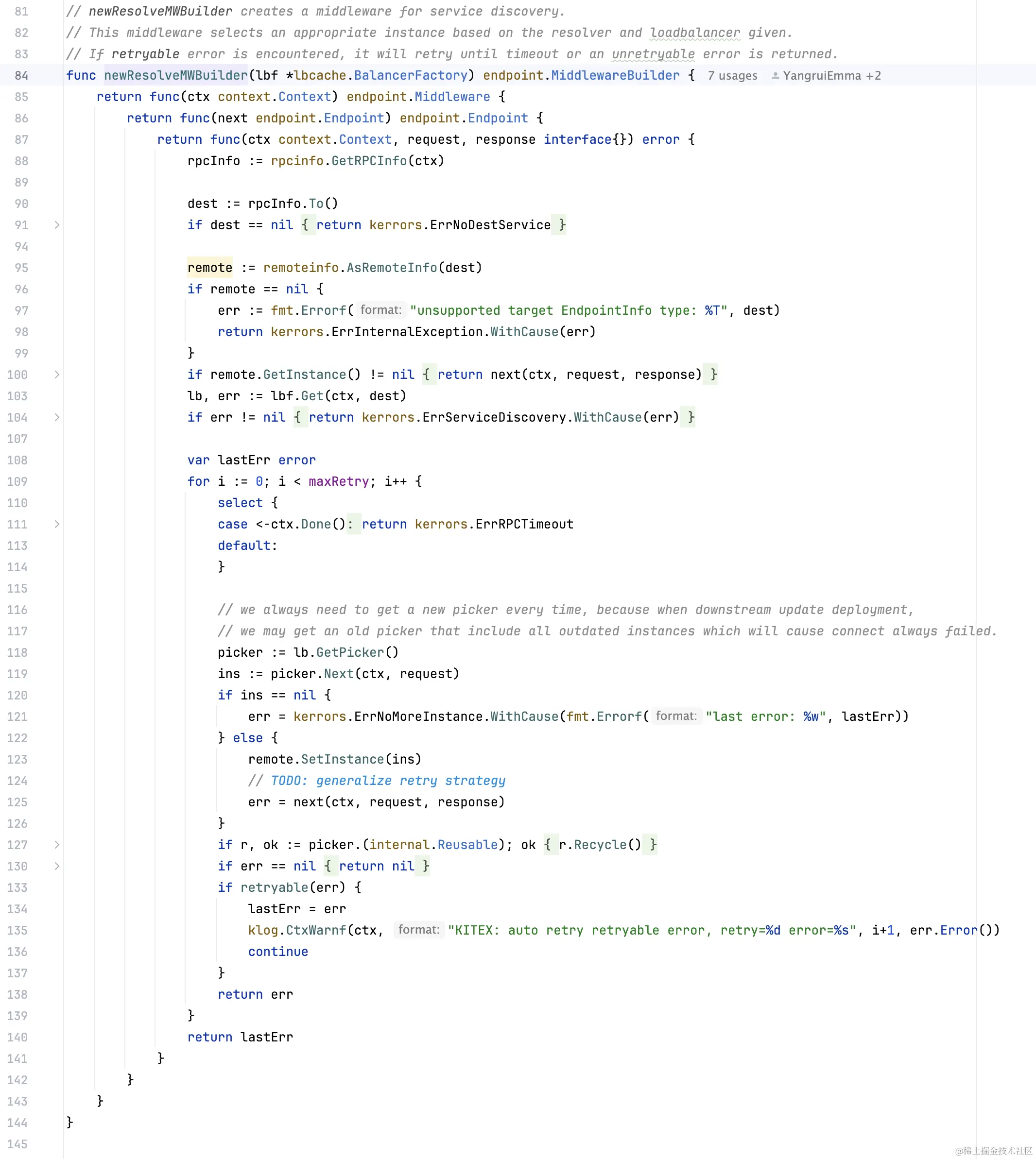
Task: Expand folded block at line 91
Action: tap(57, 225)
